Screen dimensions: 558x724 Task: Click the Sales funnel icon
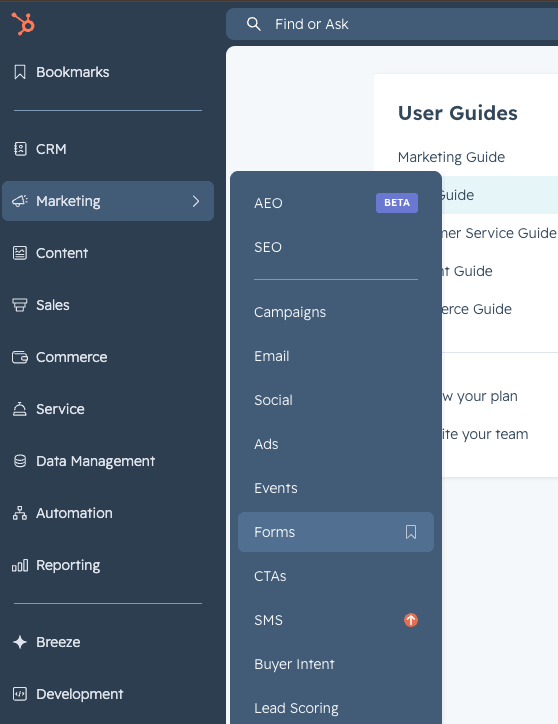coord(20,305)
